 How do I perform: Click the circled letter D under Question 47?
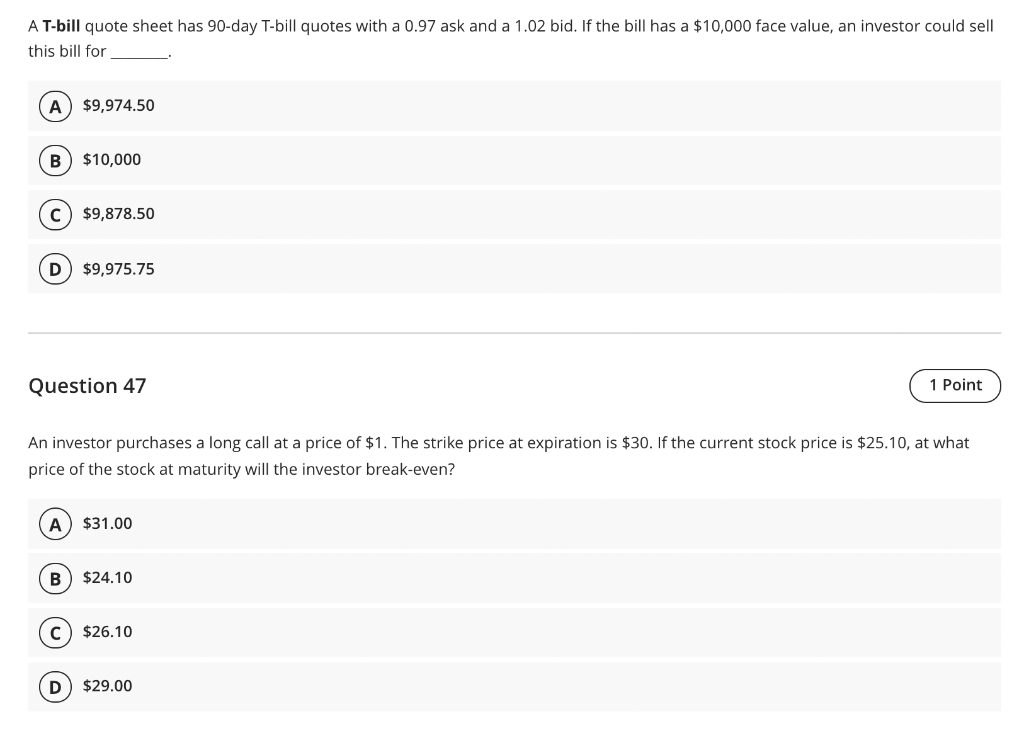coord(55,686)
